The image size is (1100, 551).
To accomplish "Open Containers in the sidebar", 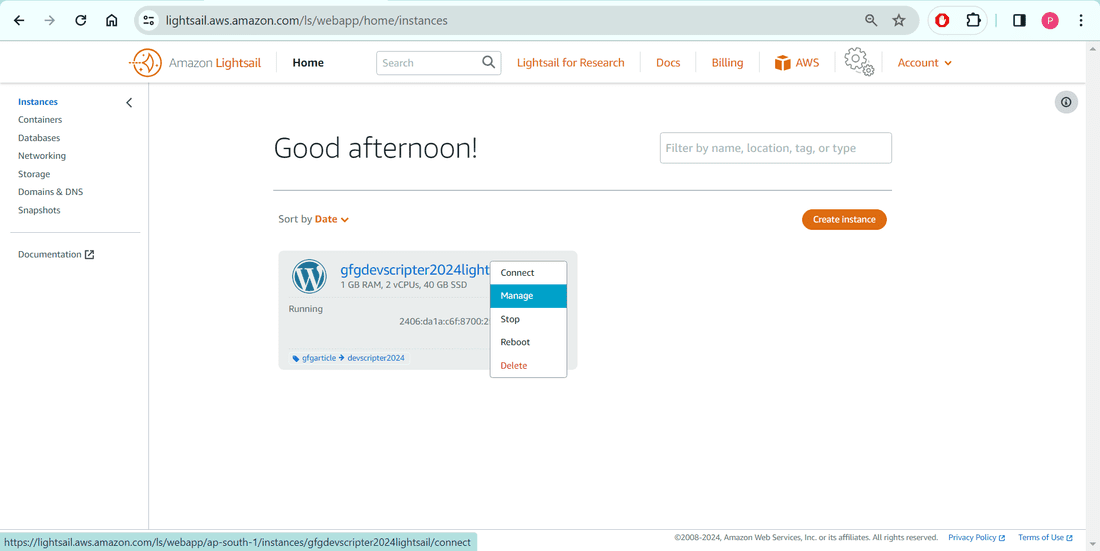I will pos(40,119).
